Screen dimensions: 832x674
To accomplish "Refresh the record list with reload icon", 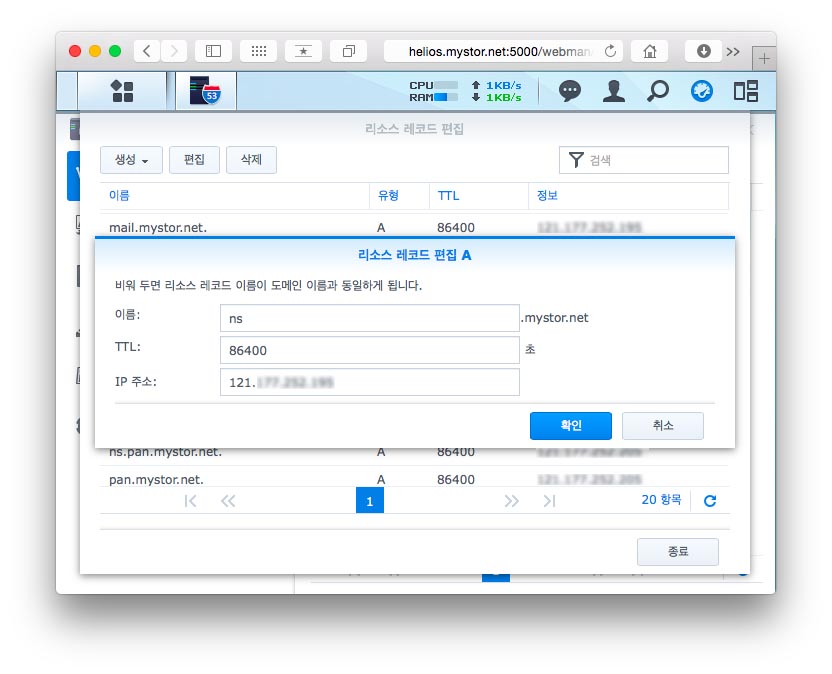I will (710, 501).
